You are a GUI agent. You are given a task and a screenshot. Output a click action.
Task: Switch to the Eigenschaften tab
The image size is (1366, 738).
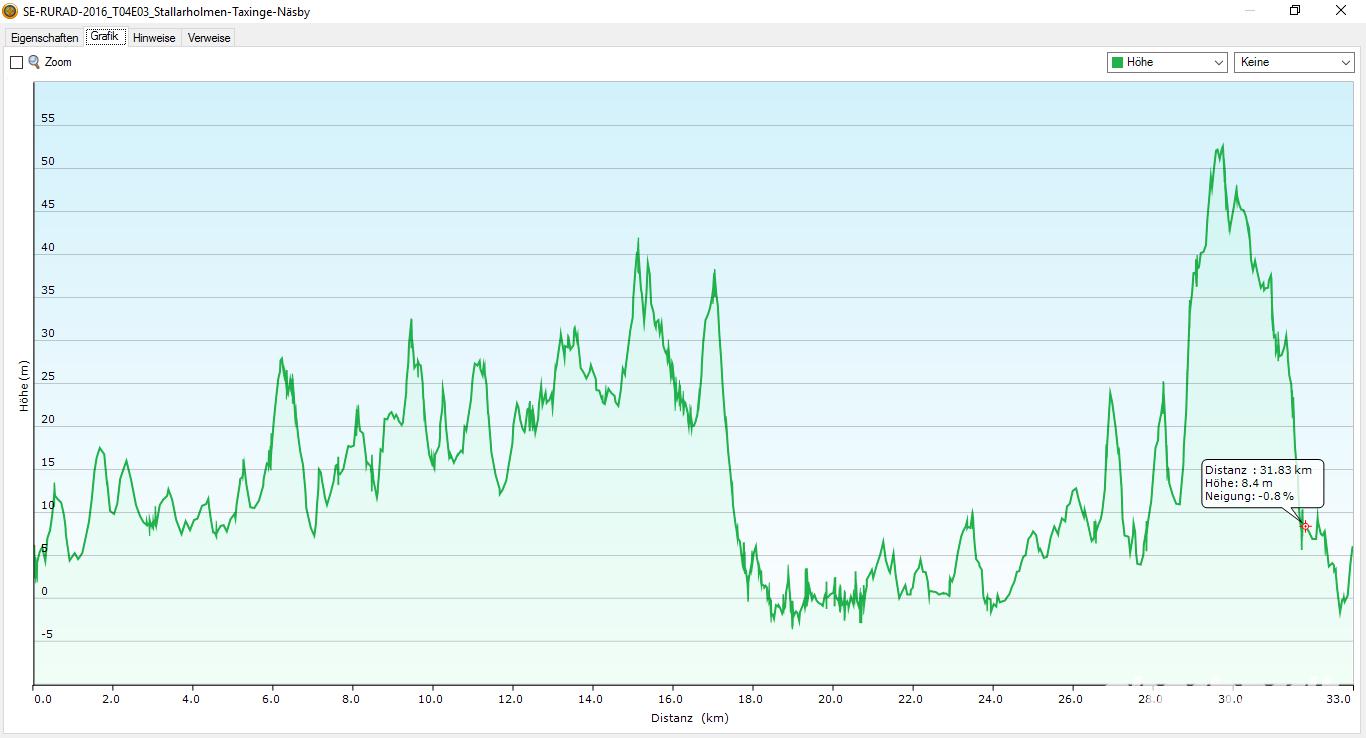click(45, 38)
